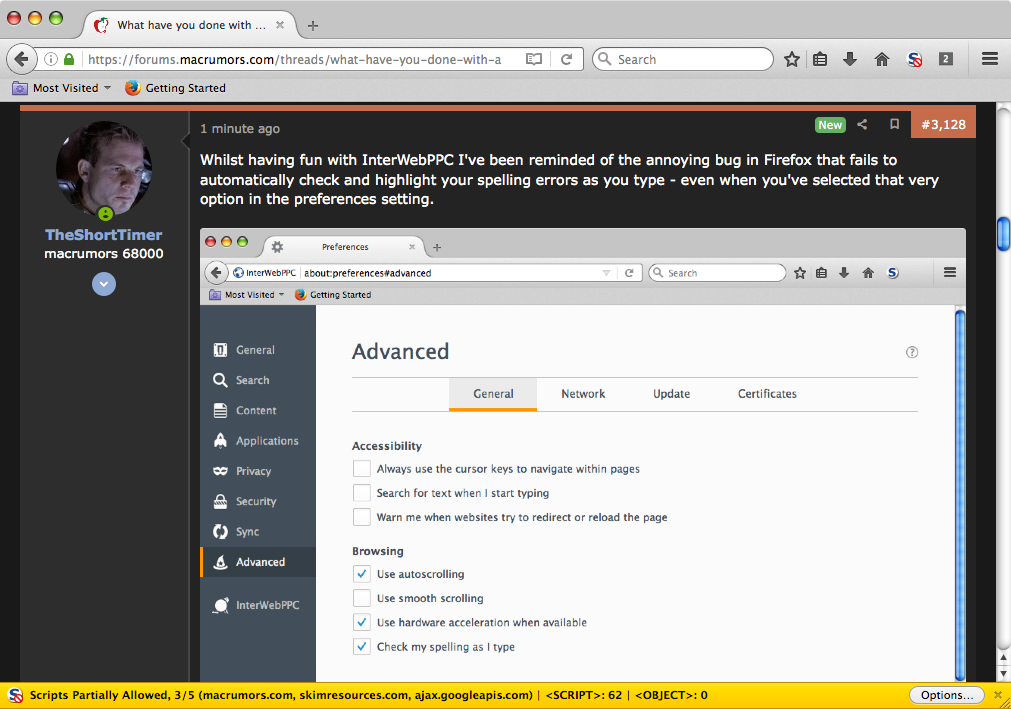Open post number #3,128 link
This screenshot has height=709, width=1011.
coord(943,124)
